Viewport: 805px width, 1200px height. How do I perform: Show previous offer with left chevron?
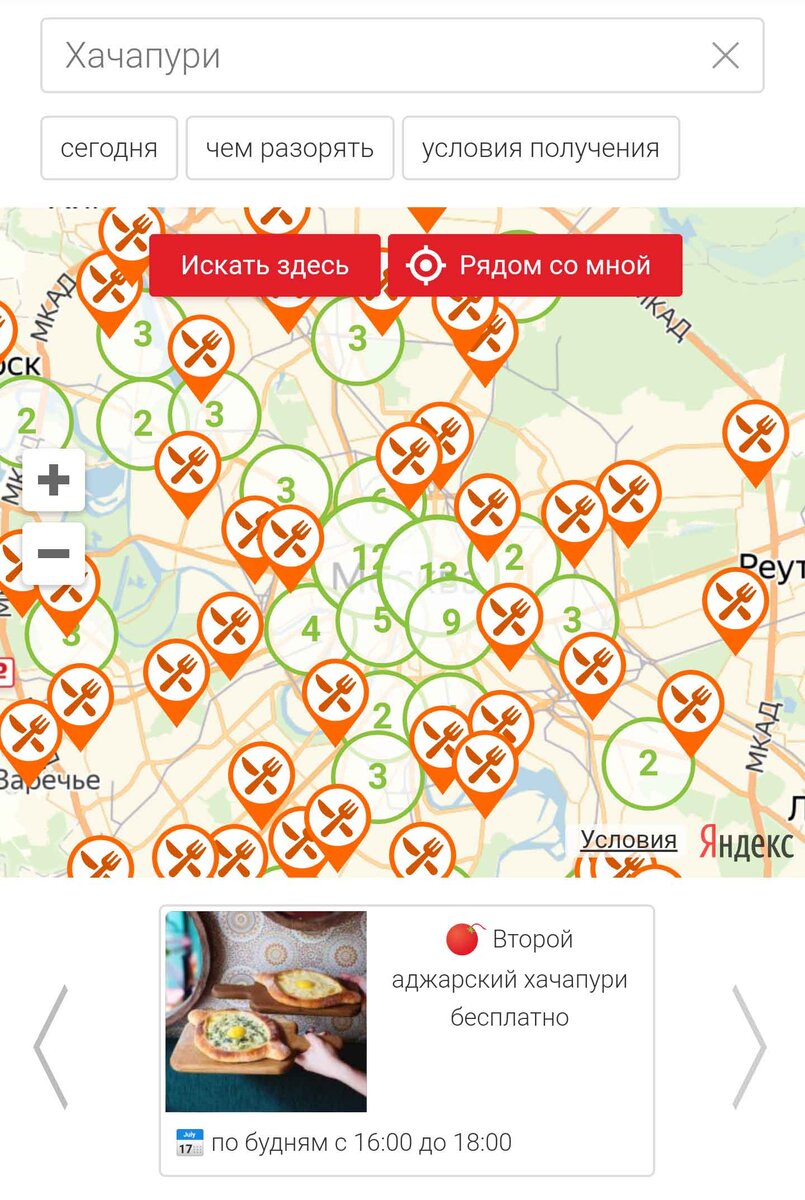pos(51,1046)
